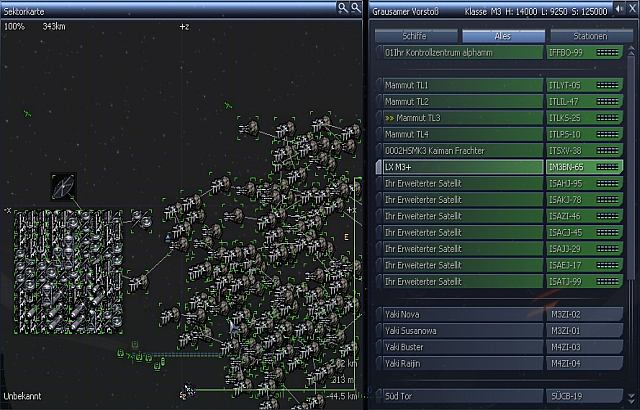Click ID cell ITLPS-10
This screenshot has height=410, width=640.
(x=584, y=134)
